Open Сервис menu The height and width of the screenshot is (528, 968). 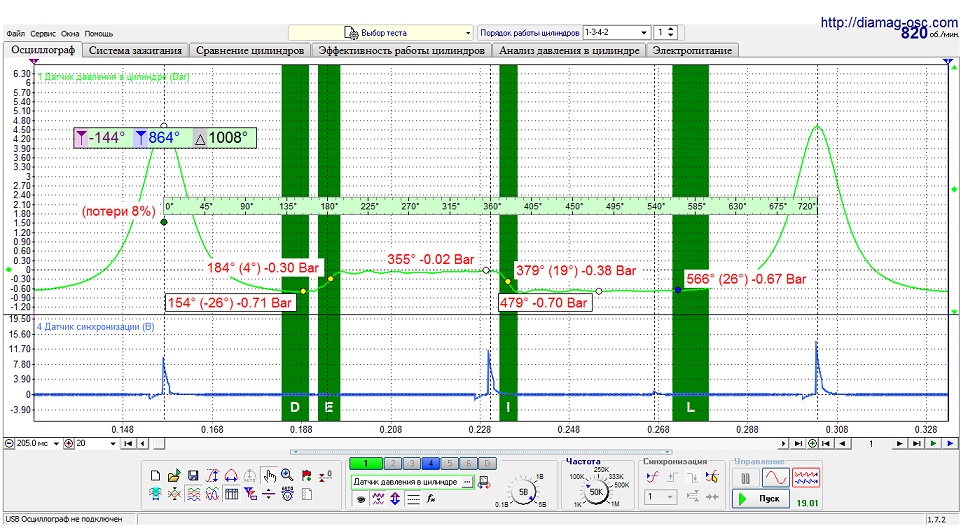43,34
